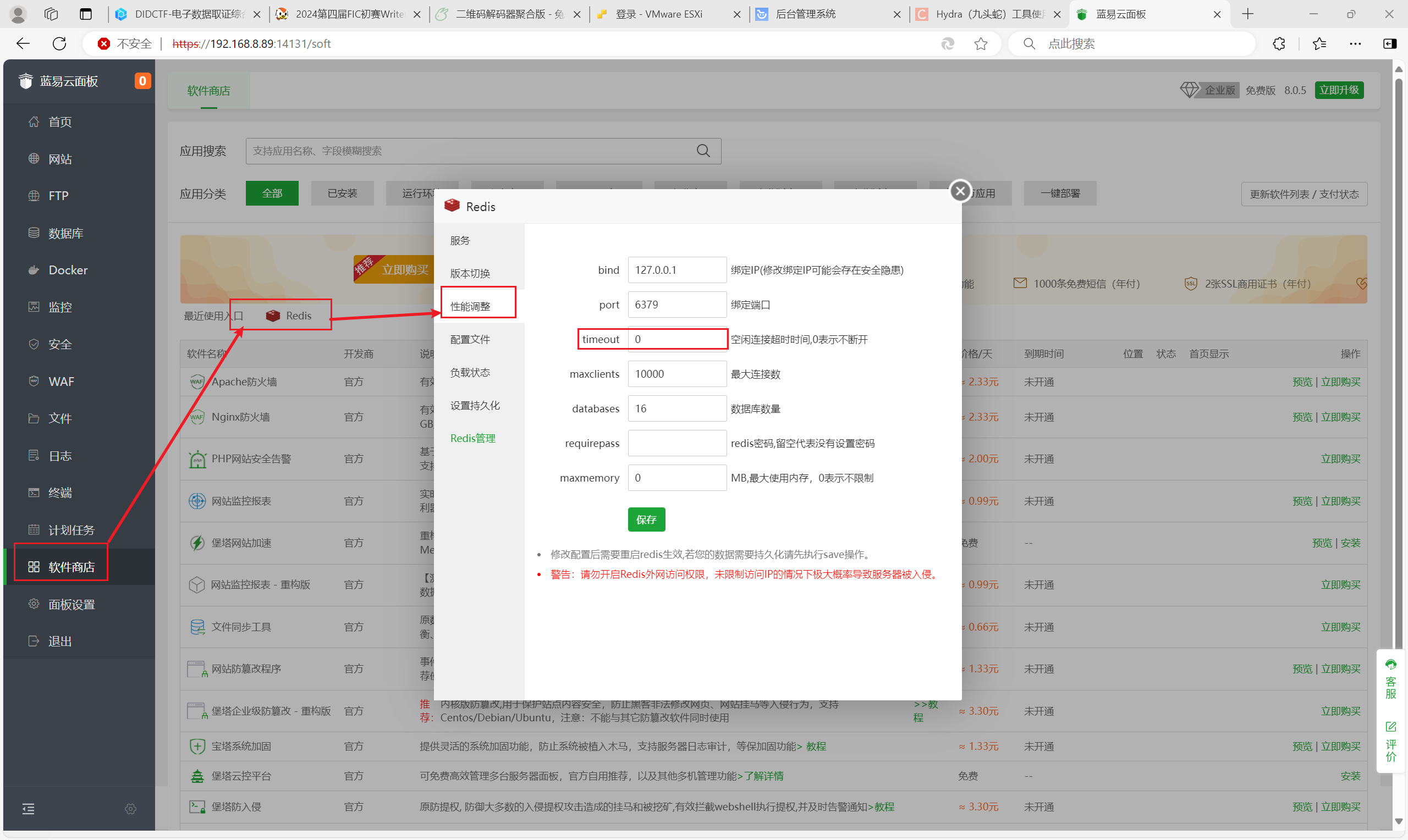Click the panel settings gear at sidebar bottom

(x=130, y=809)
